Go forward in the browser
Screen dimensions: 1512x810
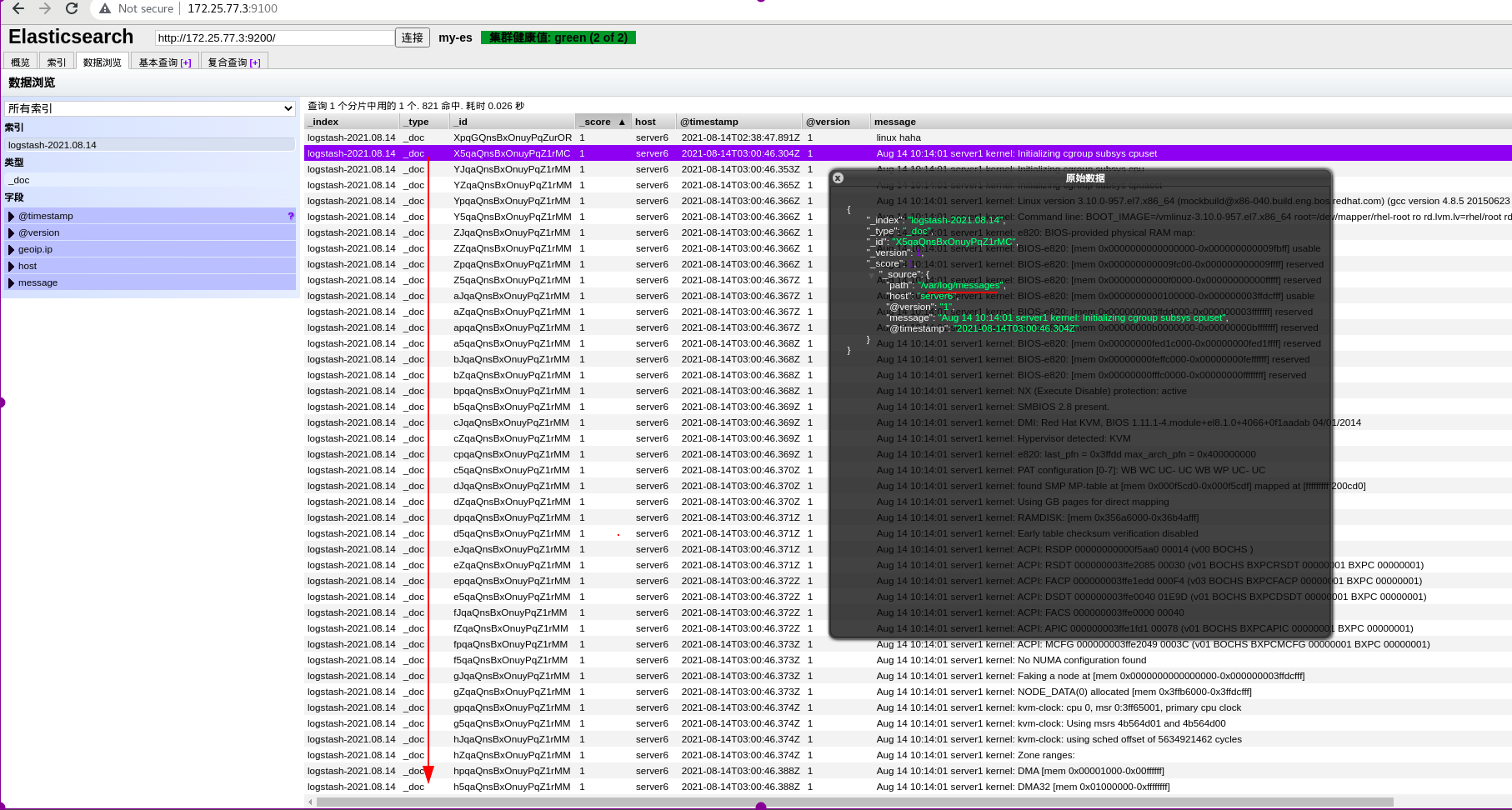(45, 8)
